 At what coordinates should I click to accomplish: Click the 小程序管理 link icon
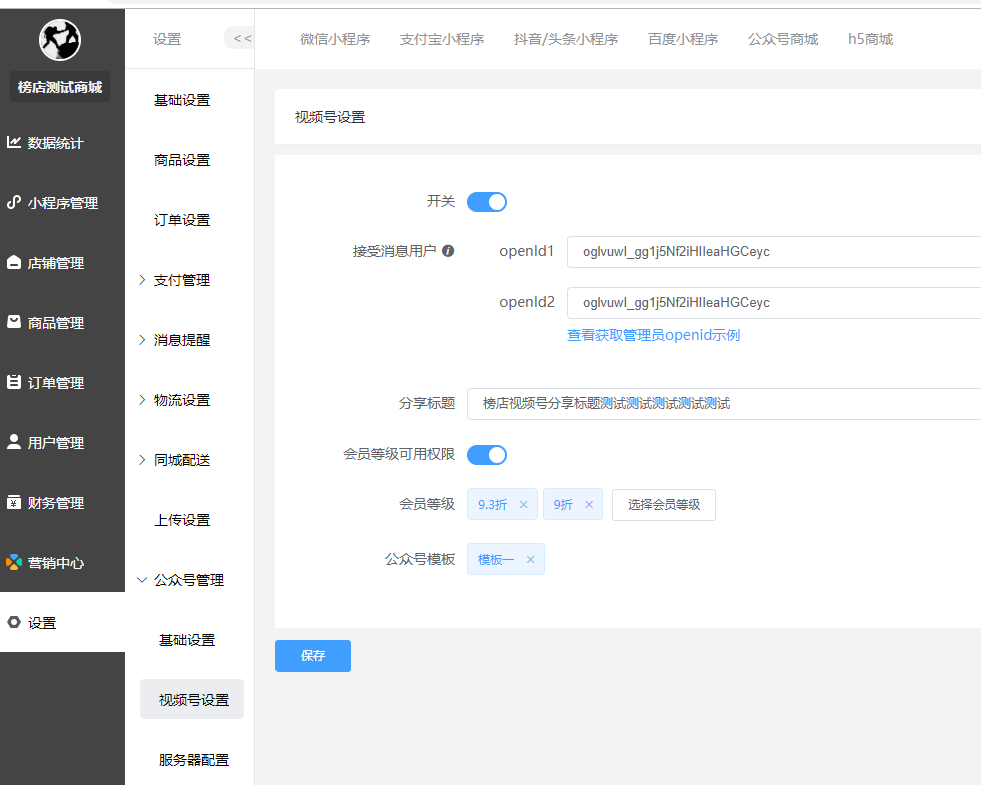click(14, 202)
